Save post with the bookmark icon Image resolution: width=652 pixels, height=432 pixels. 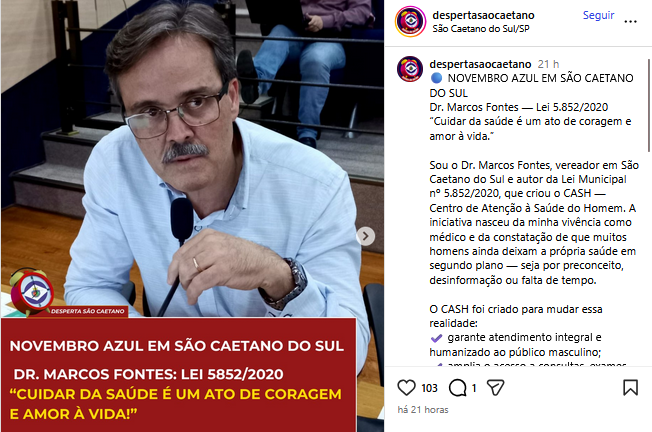tap(630, 388)
